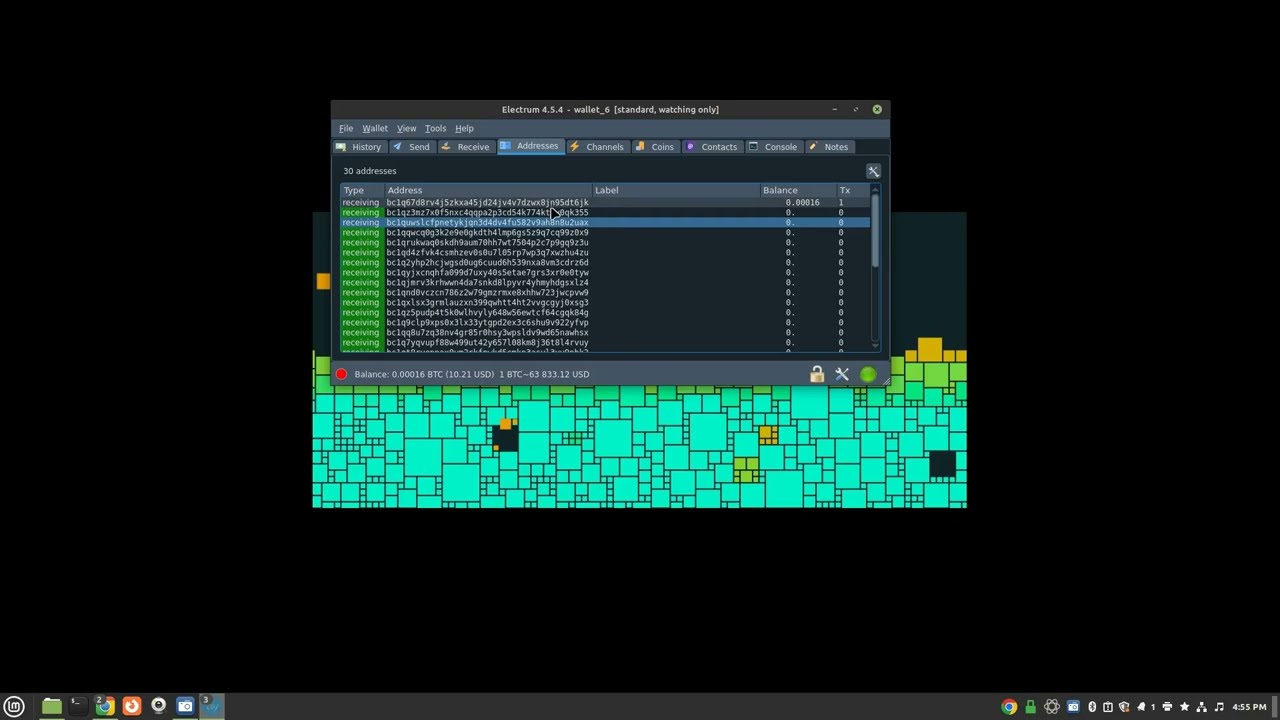The height and width of the screenshot is (720, 1280).
Task: Launch the terminal from the panel
Action: click(x=78, y=706)
